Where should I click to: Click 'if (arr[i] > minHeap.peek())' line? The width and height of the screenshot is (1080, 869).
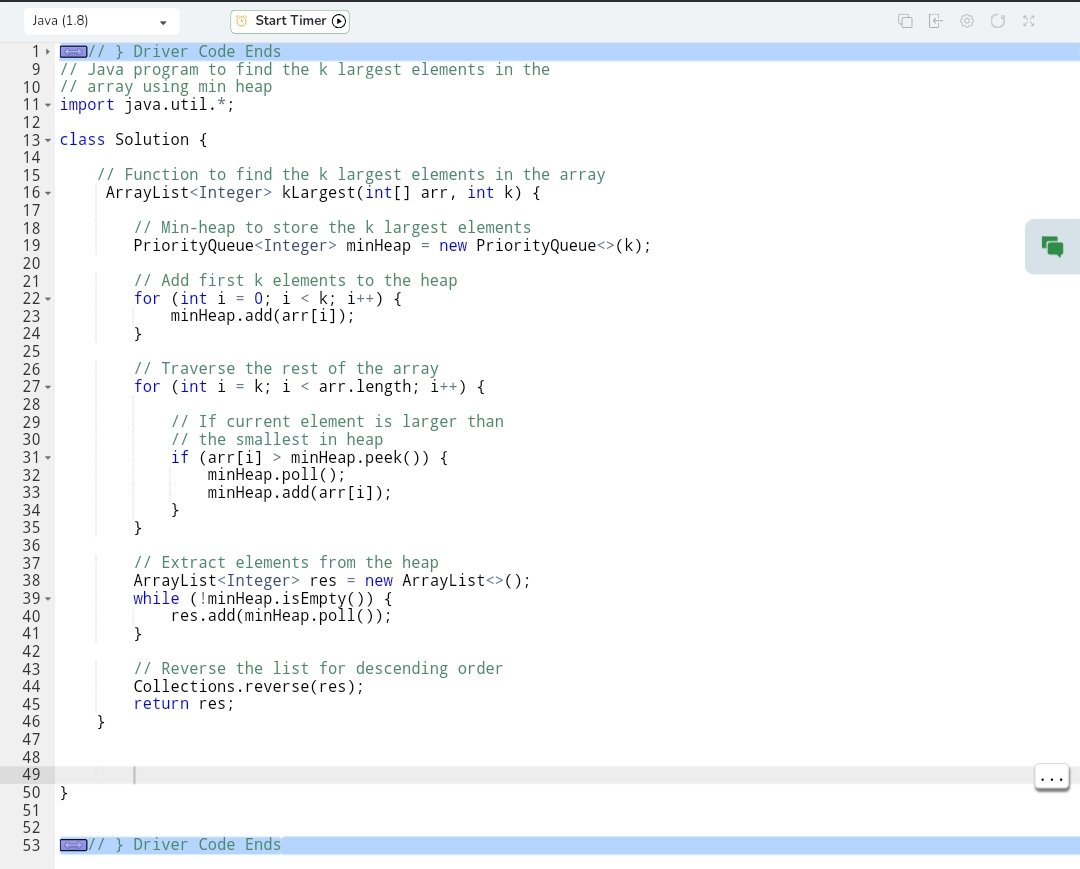[309, 457]
